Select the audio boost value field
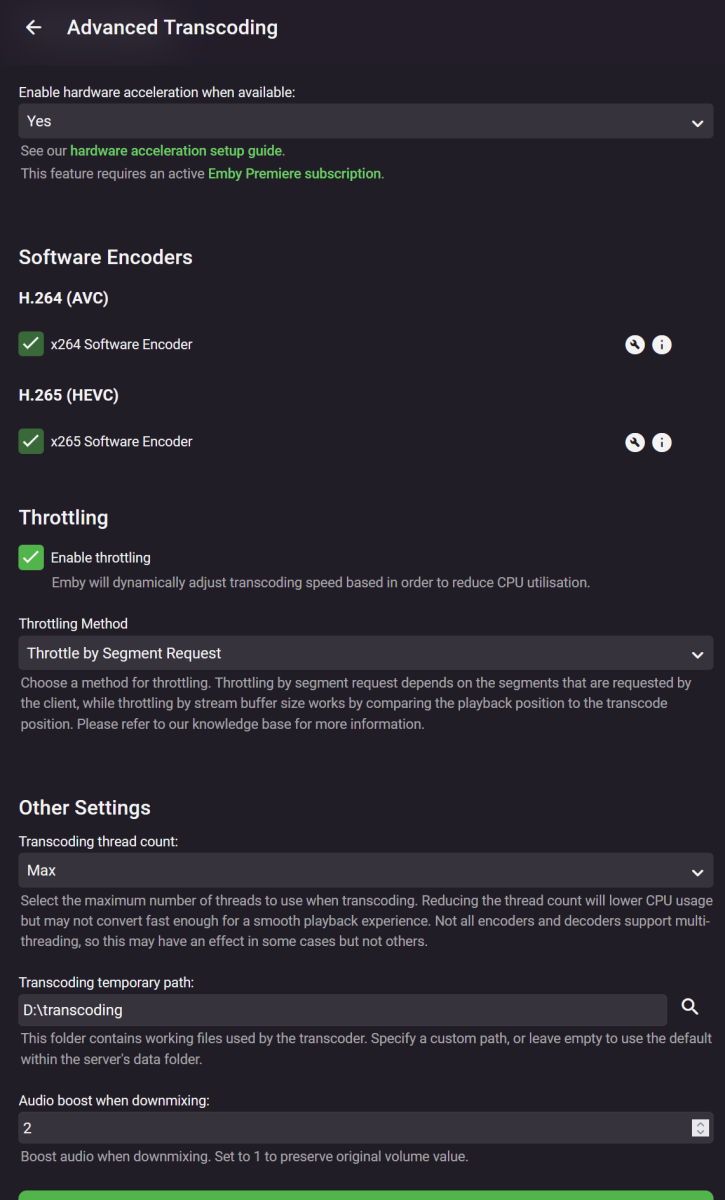 tap(340, 1127)
